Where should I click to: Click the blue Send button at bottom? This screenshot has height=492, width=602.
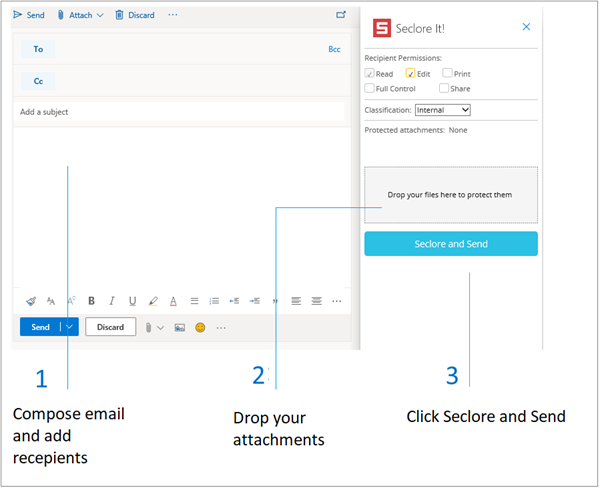[40, 328]
